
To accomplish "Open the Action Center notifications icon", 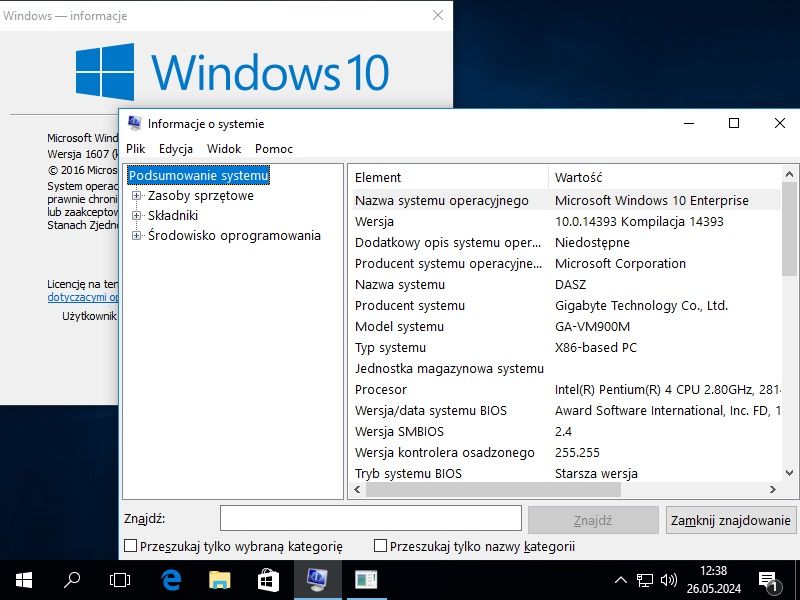I will point(768,581).
